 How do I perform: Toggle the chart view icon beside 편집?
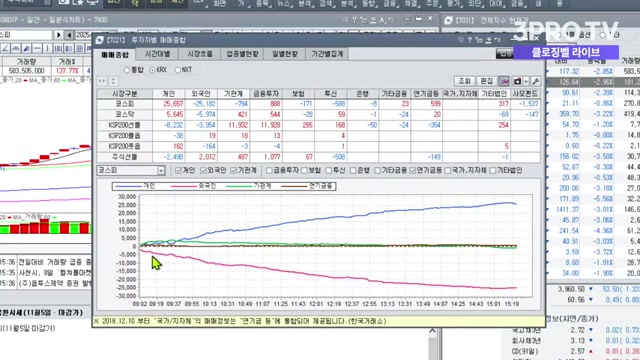click(x=504, y=81)
